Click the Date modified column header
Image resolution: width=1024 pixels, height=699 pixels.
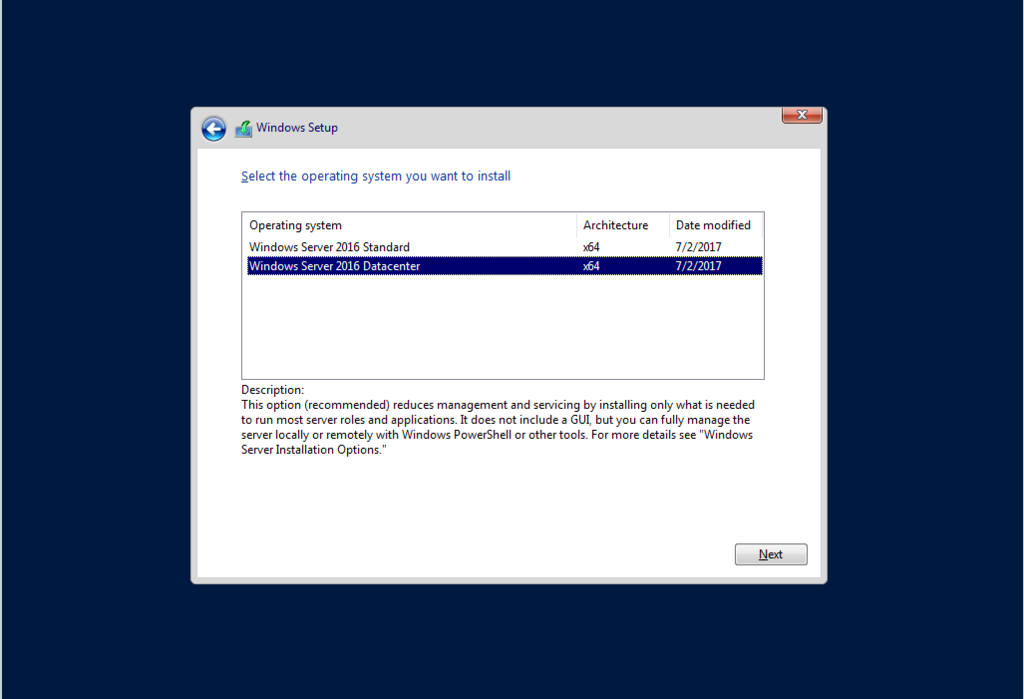tap(716, 225)
